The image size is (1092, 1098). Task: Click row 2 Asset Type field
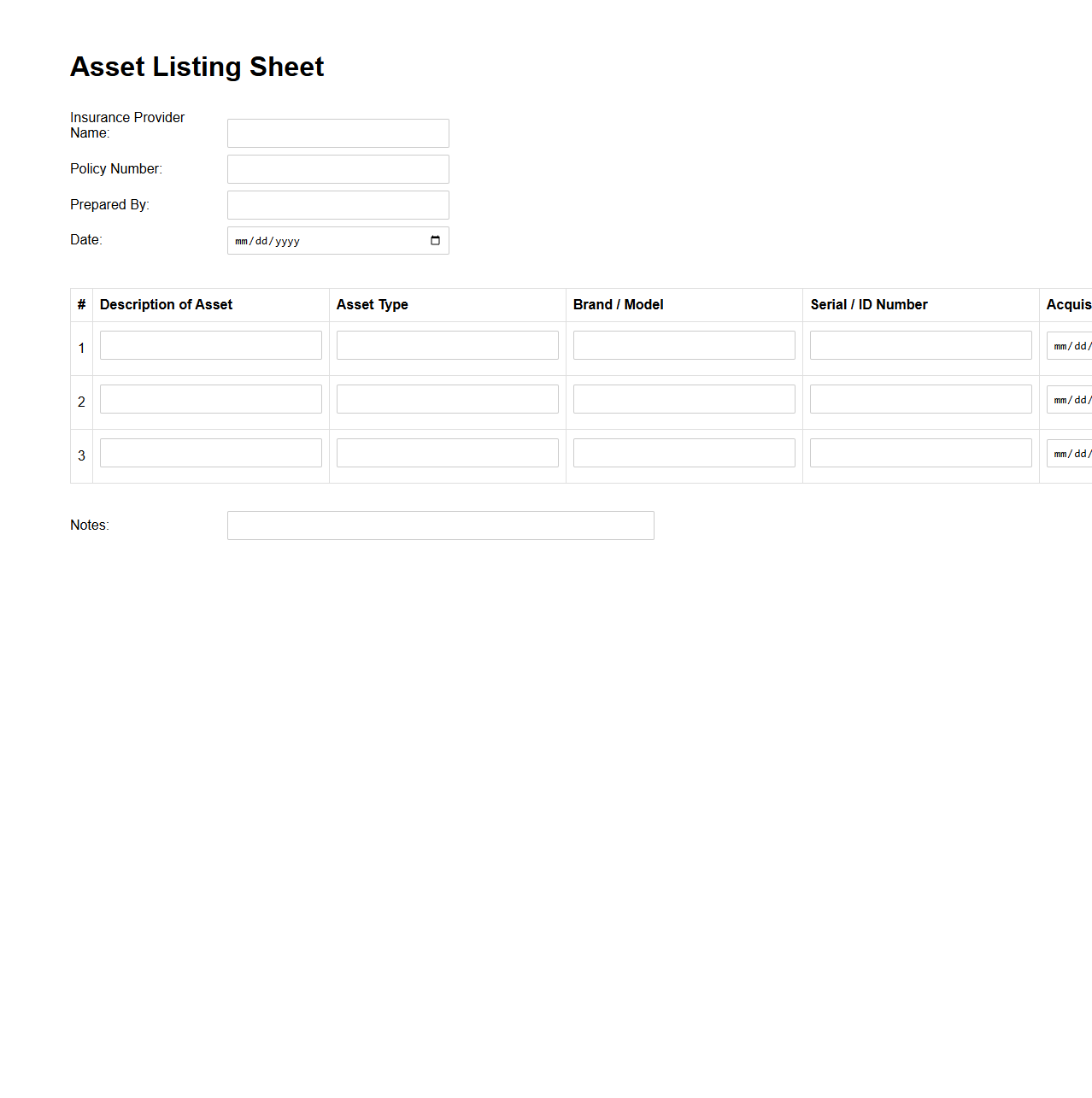click(x=447, y=398)
